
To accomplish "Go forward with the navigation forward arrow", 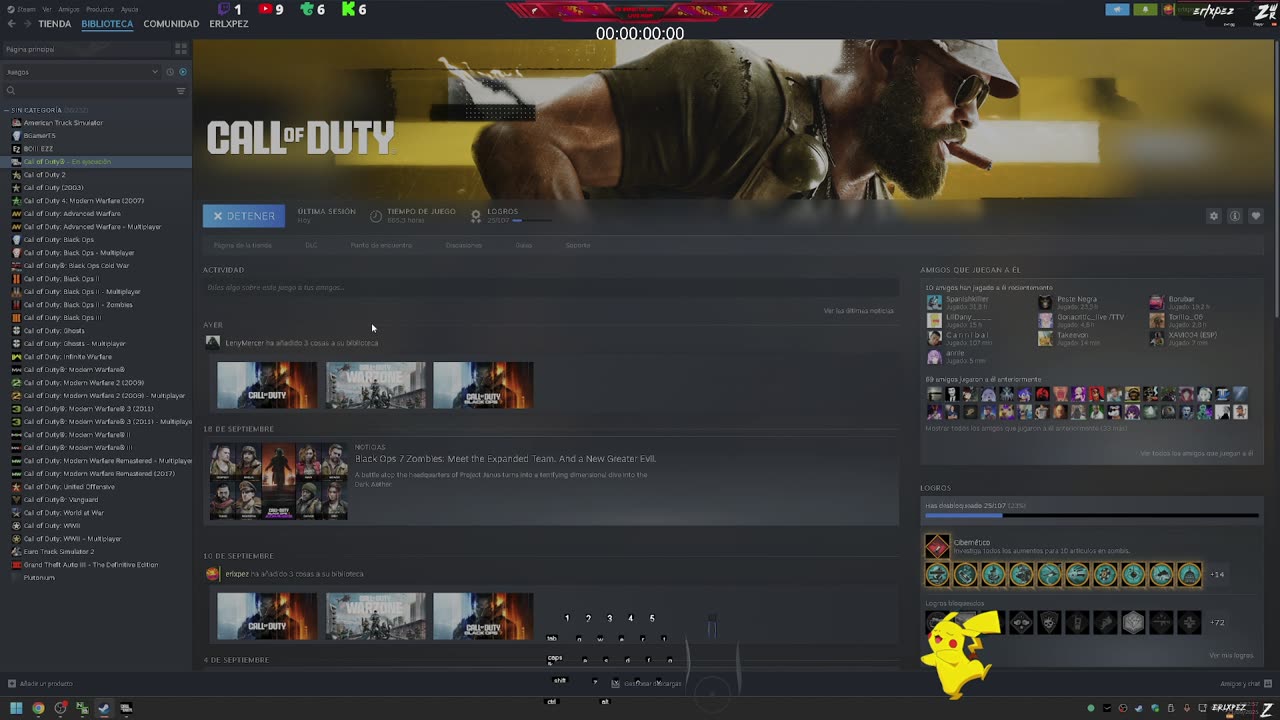I will [27, 23].
